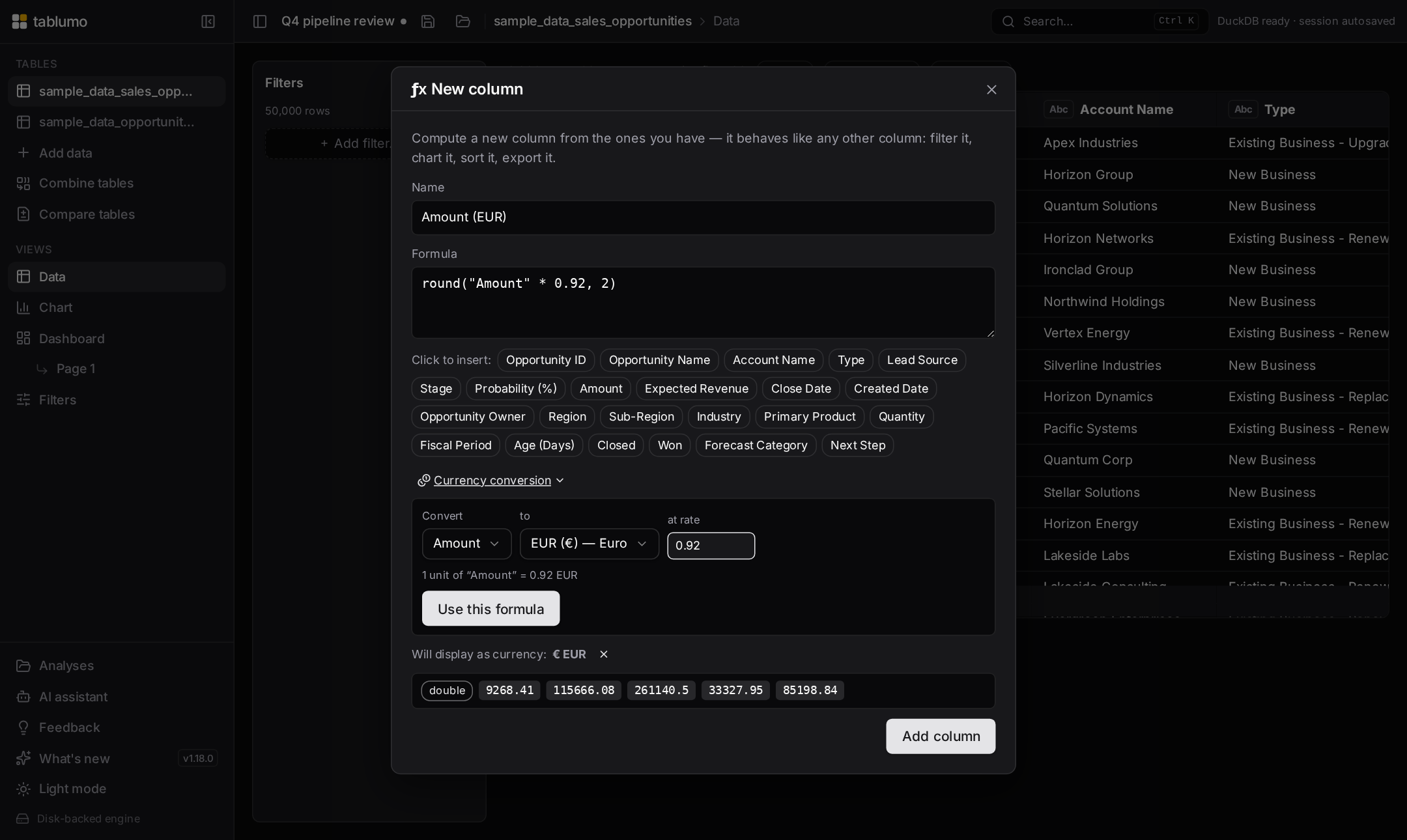Insert the Probability (%) column chip
The width and height of the screenshot is (1407, 840).
pos(516,389)
